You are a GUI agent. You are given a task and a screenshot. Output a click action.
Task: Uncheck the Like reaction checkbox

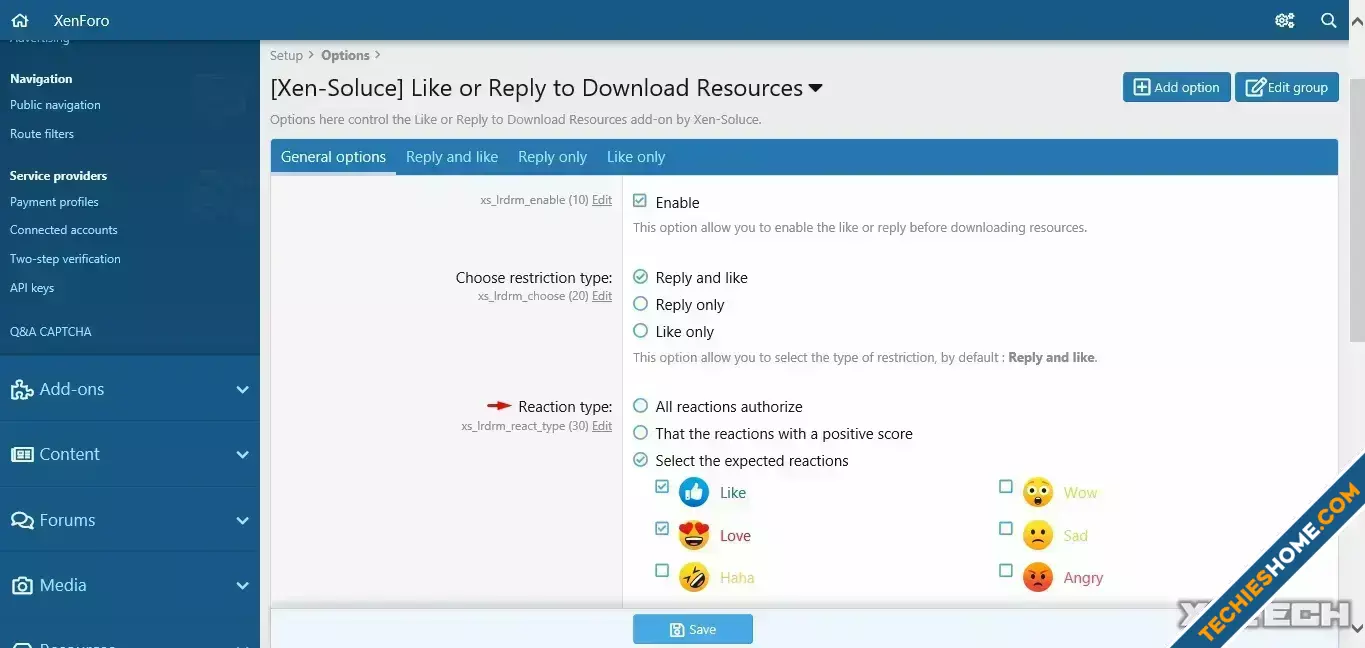(x=662, y=486)
